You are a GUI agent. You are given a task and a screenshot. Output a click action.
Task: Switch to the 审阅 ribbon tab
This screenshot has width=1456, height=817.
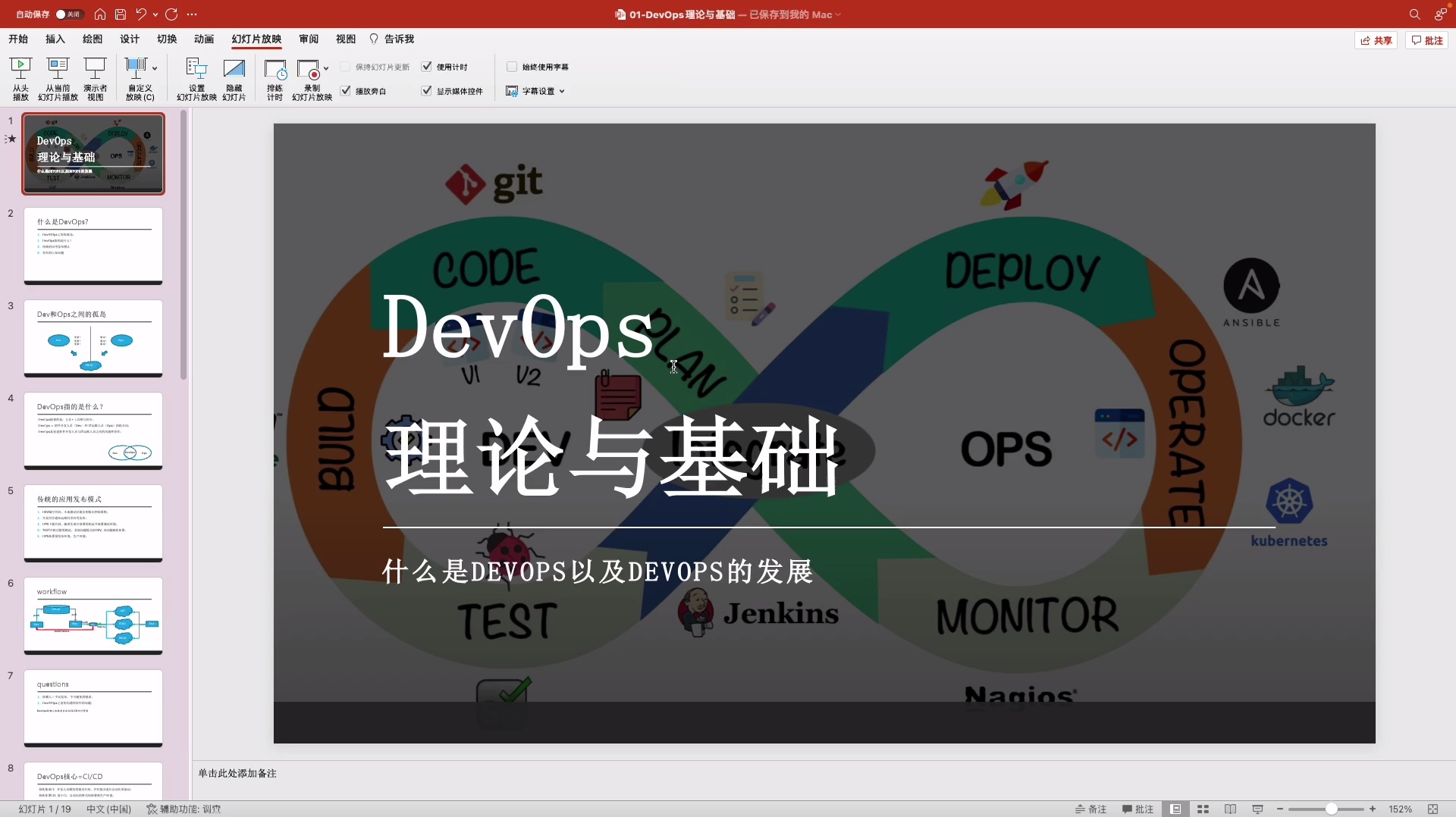point(308,39)
